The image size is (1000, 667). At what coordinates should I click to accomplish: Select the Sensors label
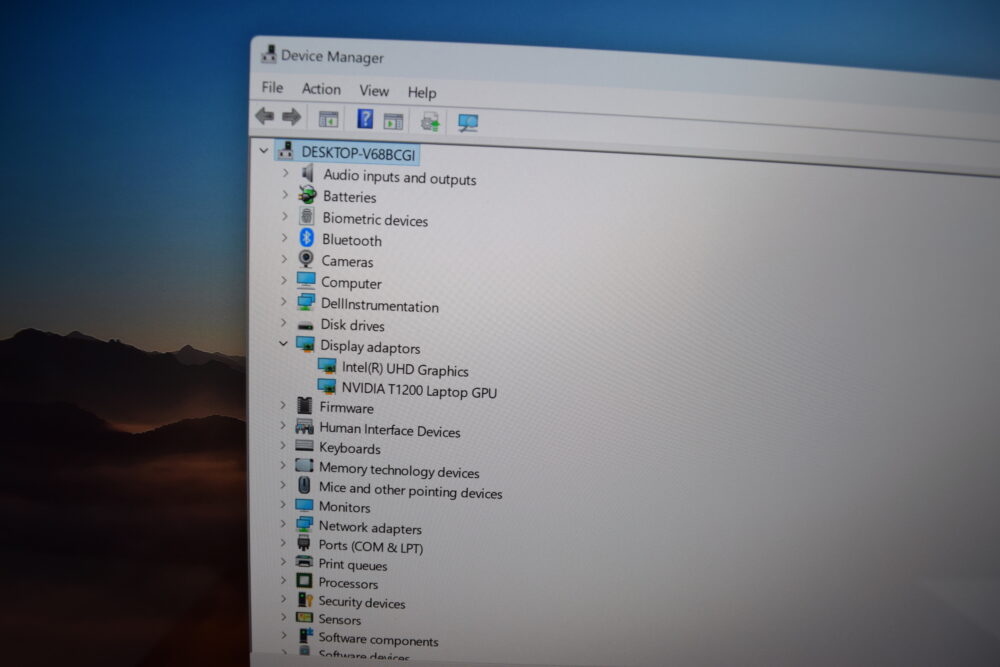[339, 619]
